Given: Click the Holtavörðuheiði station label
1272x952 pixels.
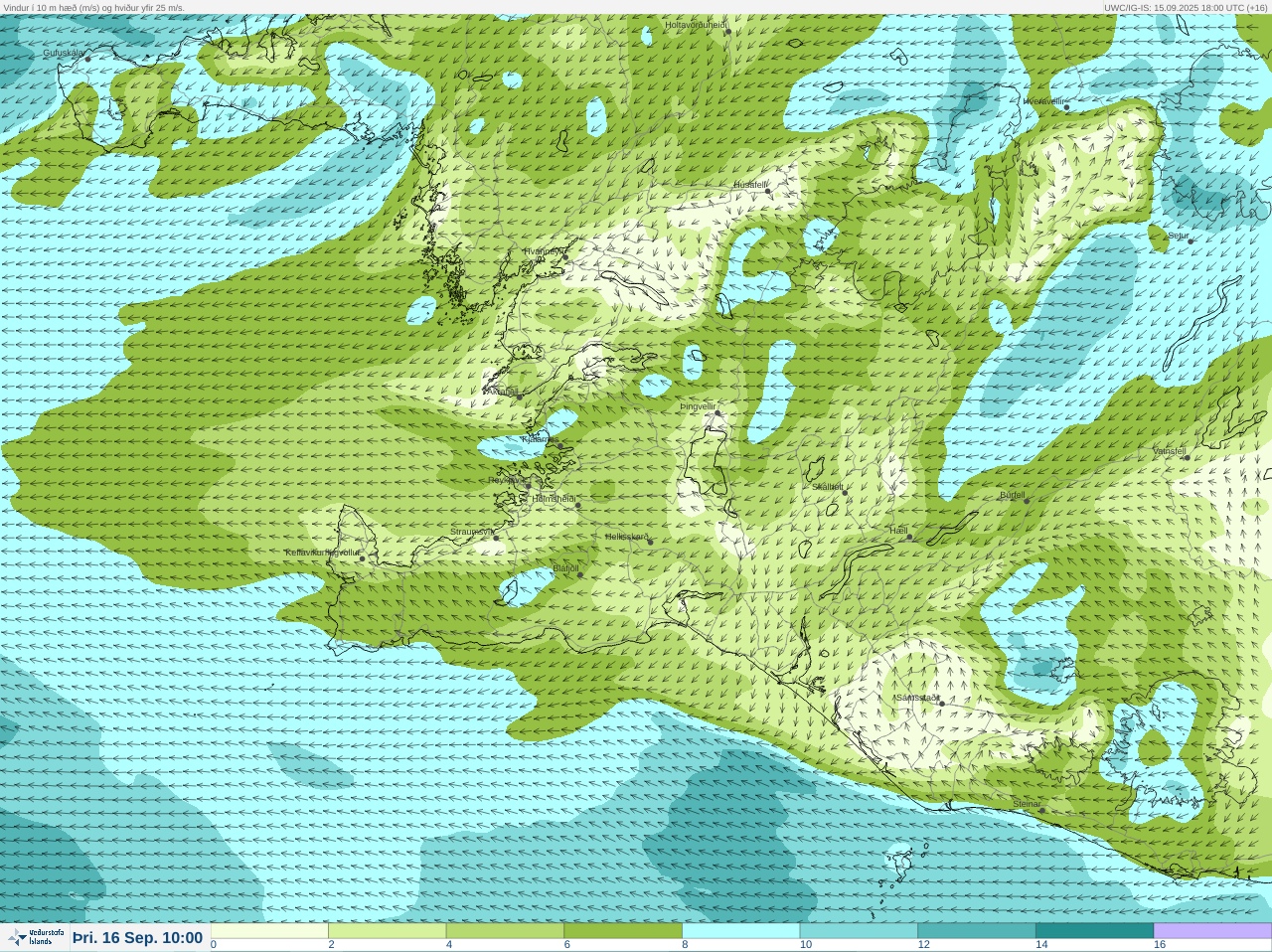Looking at the screenshot, I should click(x=696, y=24).
